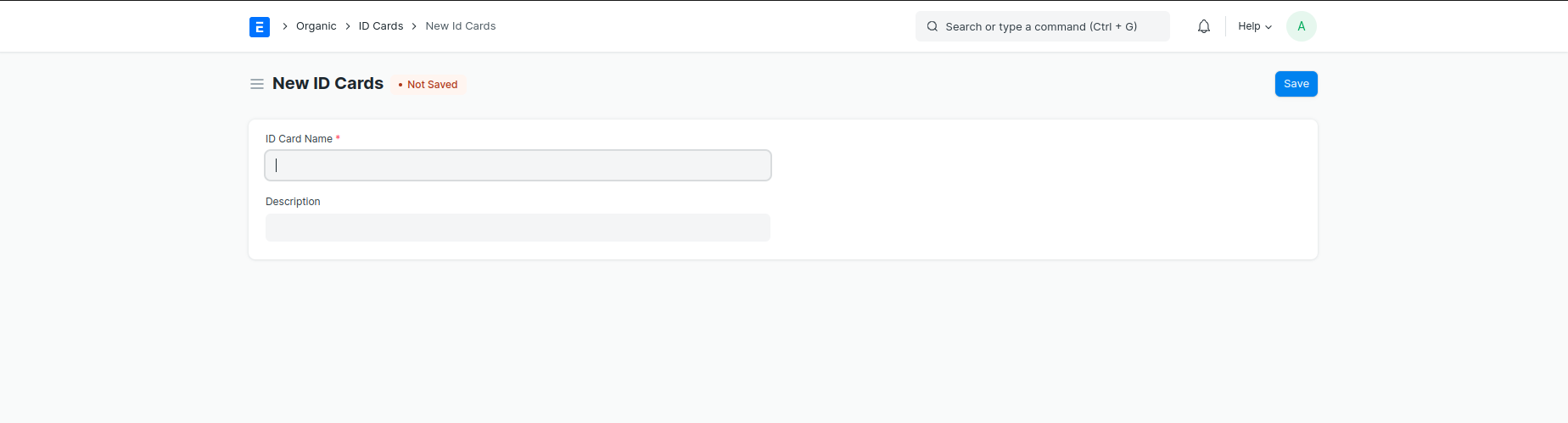Viewport: 1568px width, 423px height.
Task: Open the notifications bell
Action: pyautogui.click(x=1203, y=26)
